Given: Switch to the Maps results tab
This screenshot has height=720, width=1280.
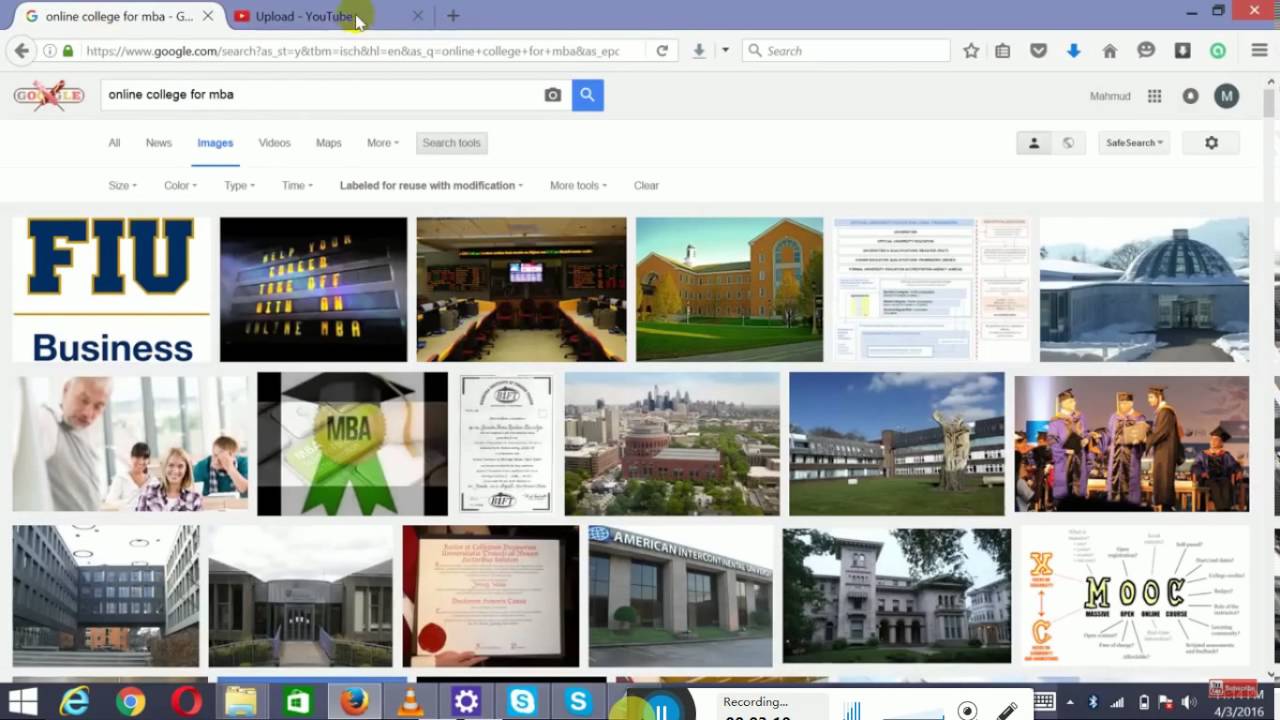Looking at the screenshot, I should [x=329, y=143].
